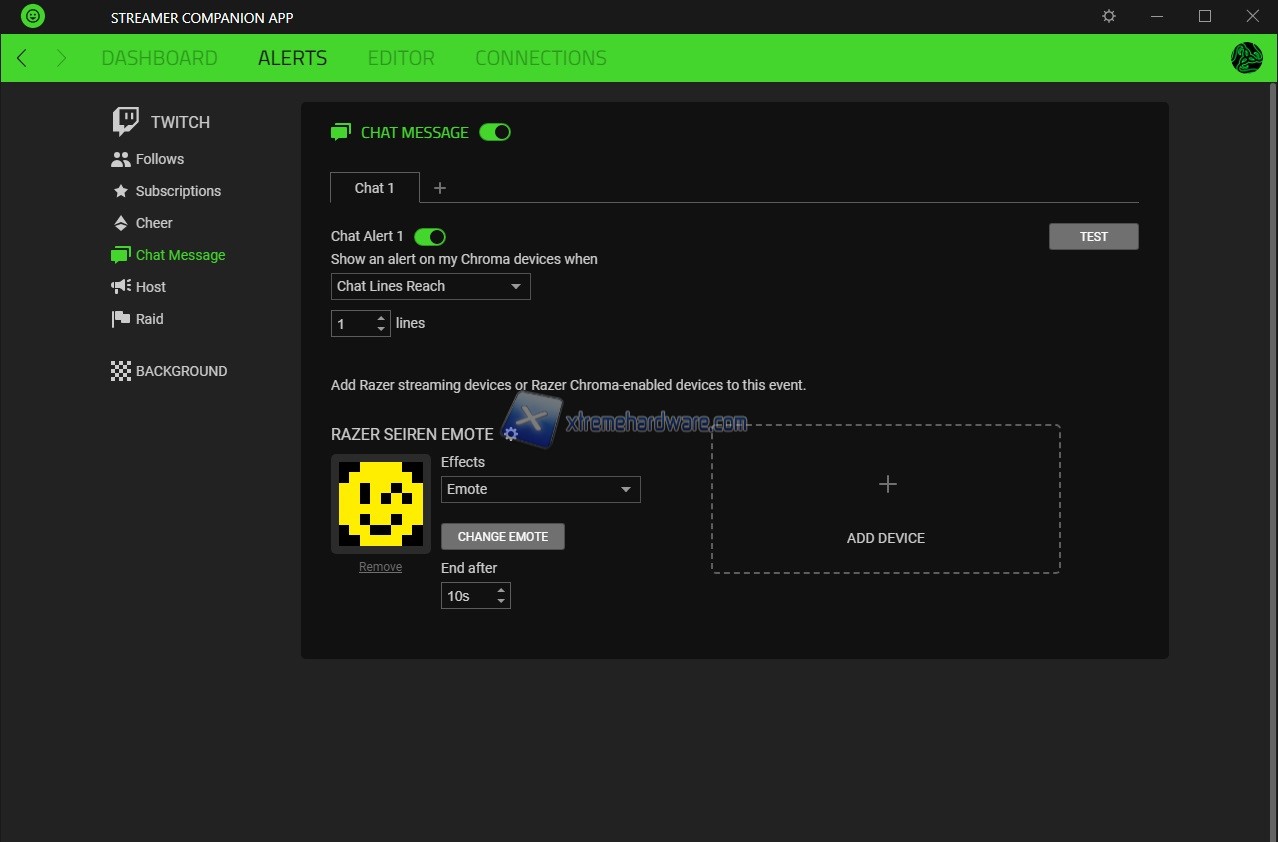This screenshot has width=1278, height=842.
Task: Go to the Connections tab
Action: tap(540, 58)
